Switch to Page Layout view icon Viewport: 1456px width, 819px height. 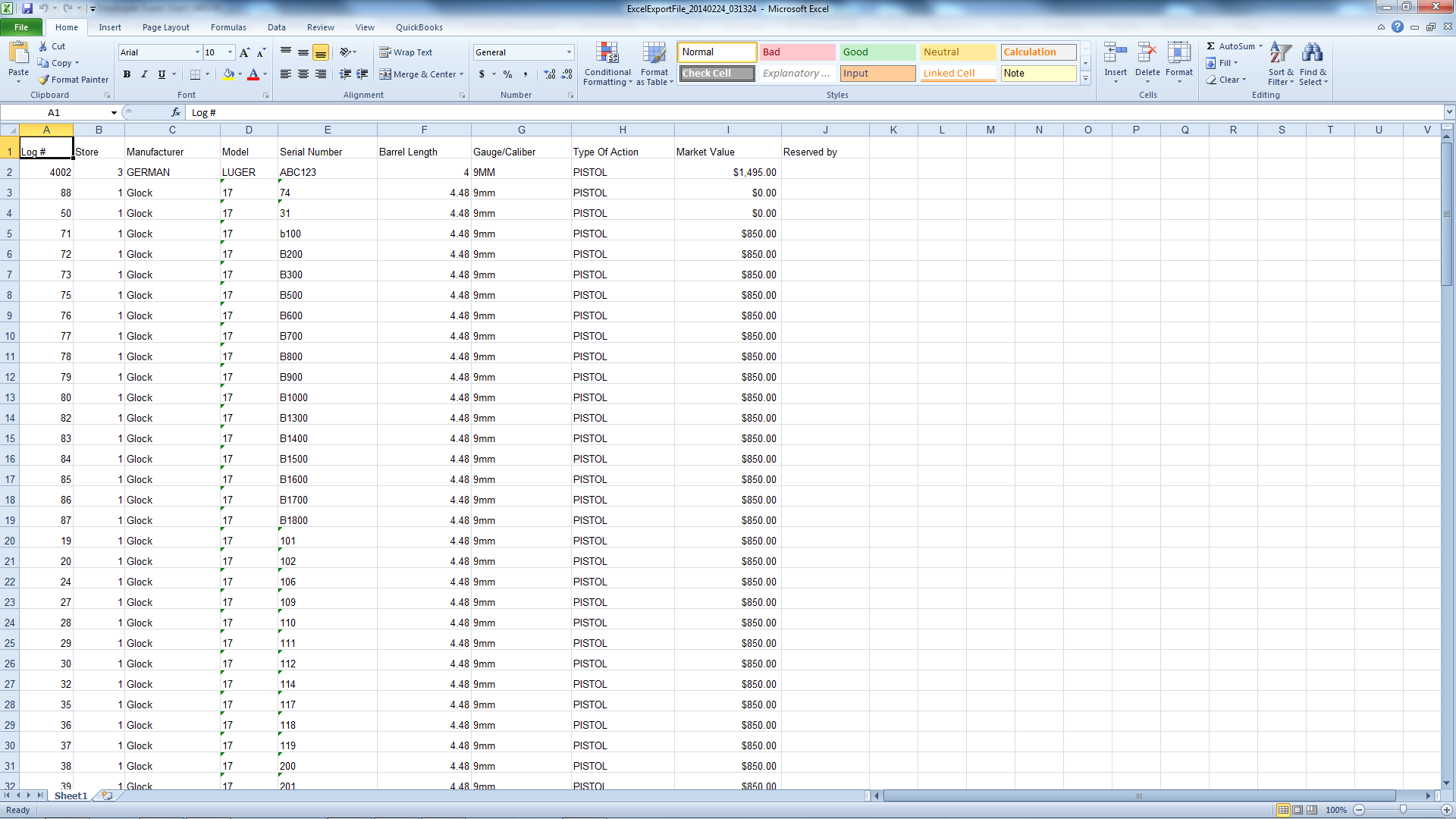[1298, 810]
